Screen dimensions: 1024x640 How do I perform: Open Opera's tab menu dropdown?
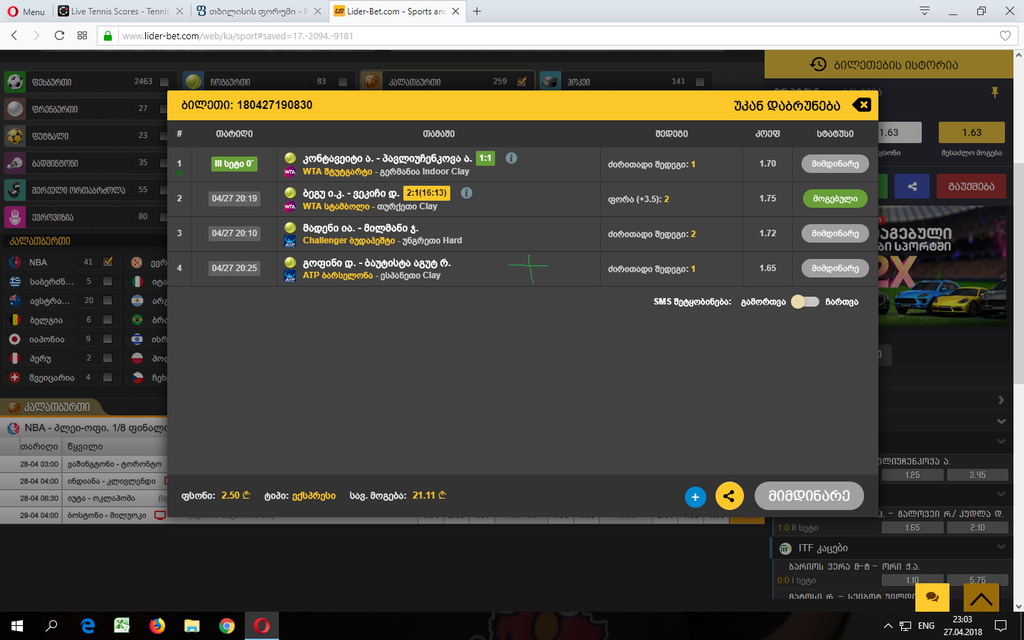[x=924, y=10]
